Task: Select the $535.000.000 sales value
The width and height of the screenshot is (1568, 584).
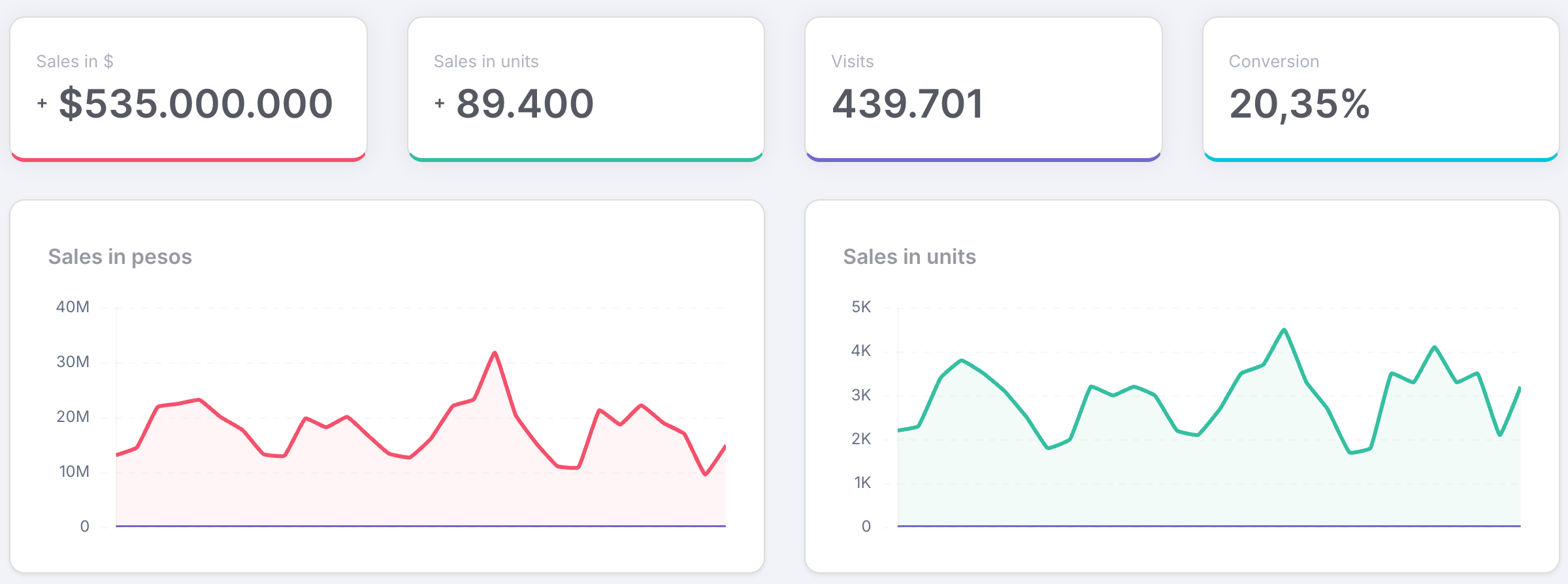Action: point(195,103)
